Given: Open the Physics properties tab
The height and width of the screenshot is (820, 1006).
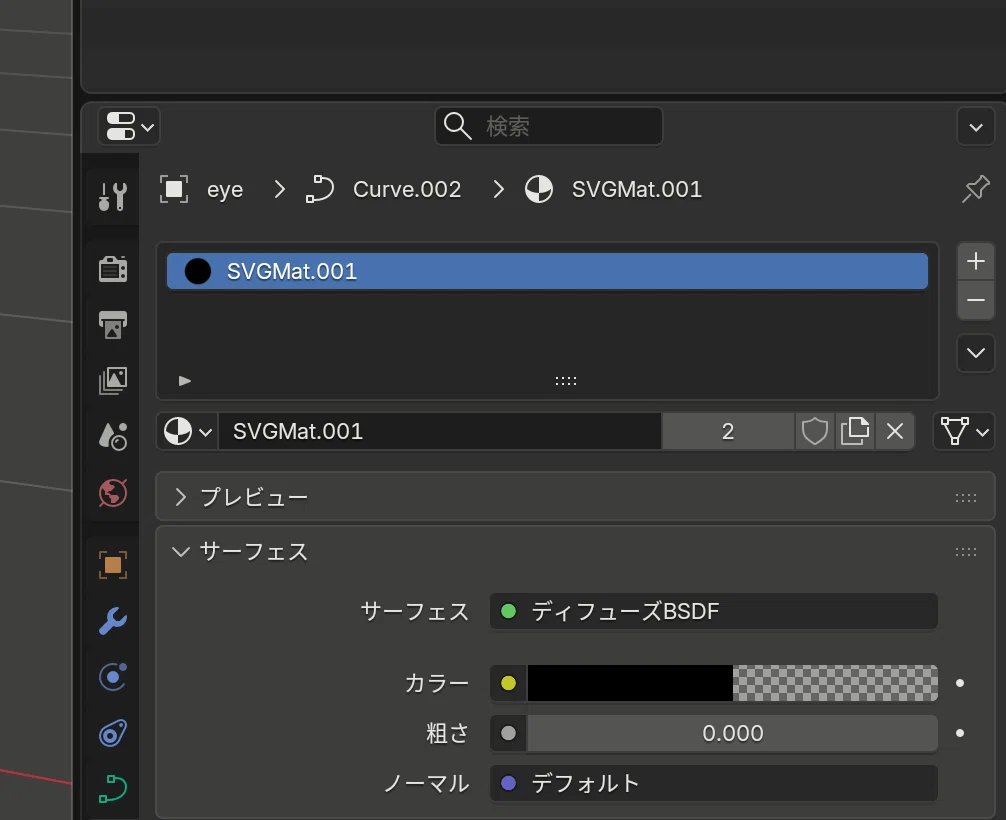Looking at the screenshot, I should 113,677.
